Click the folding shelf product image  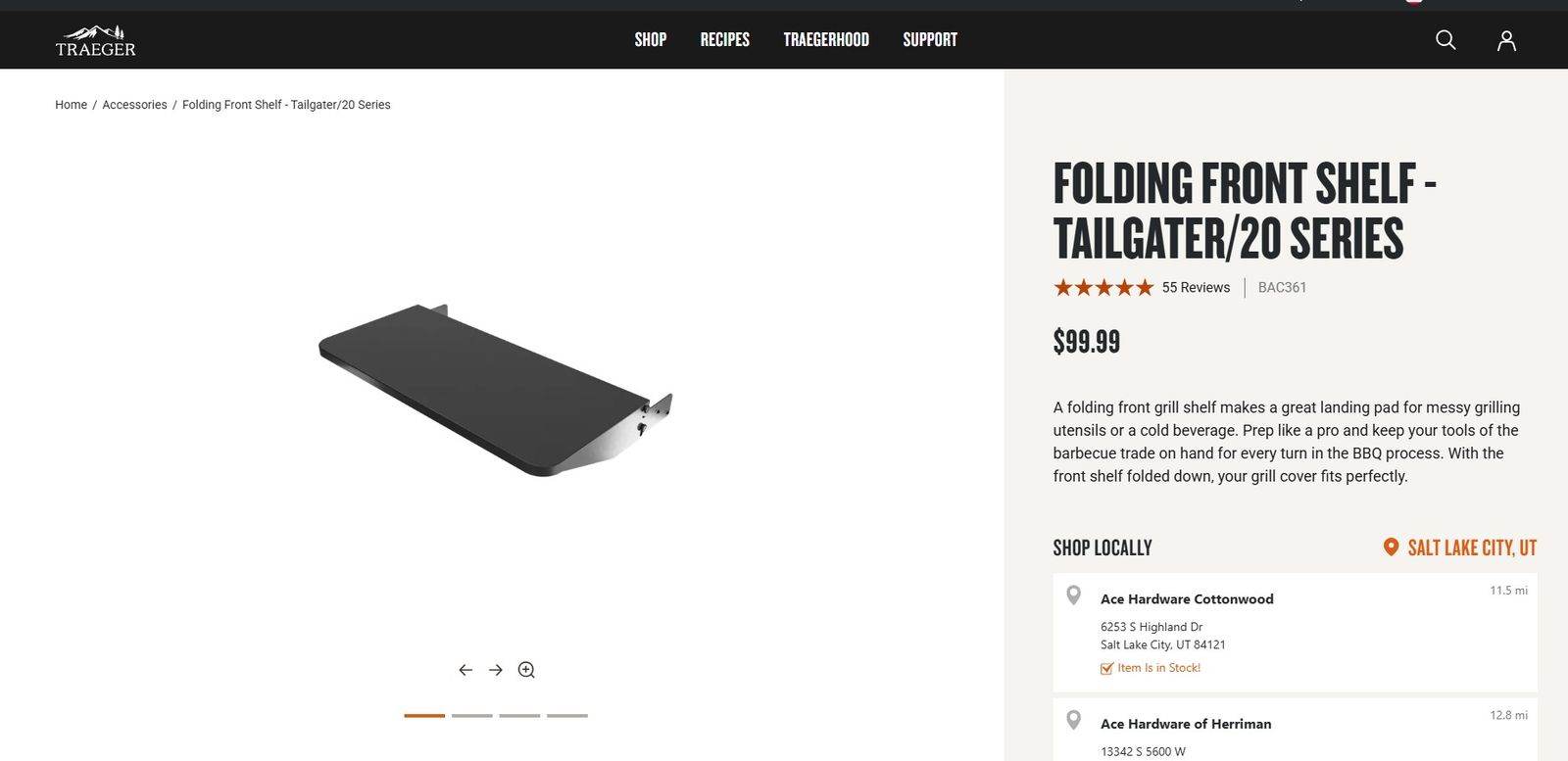(495, 391)
